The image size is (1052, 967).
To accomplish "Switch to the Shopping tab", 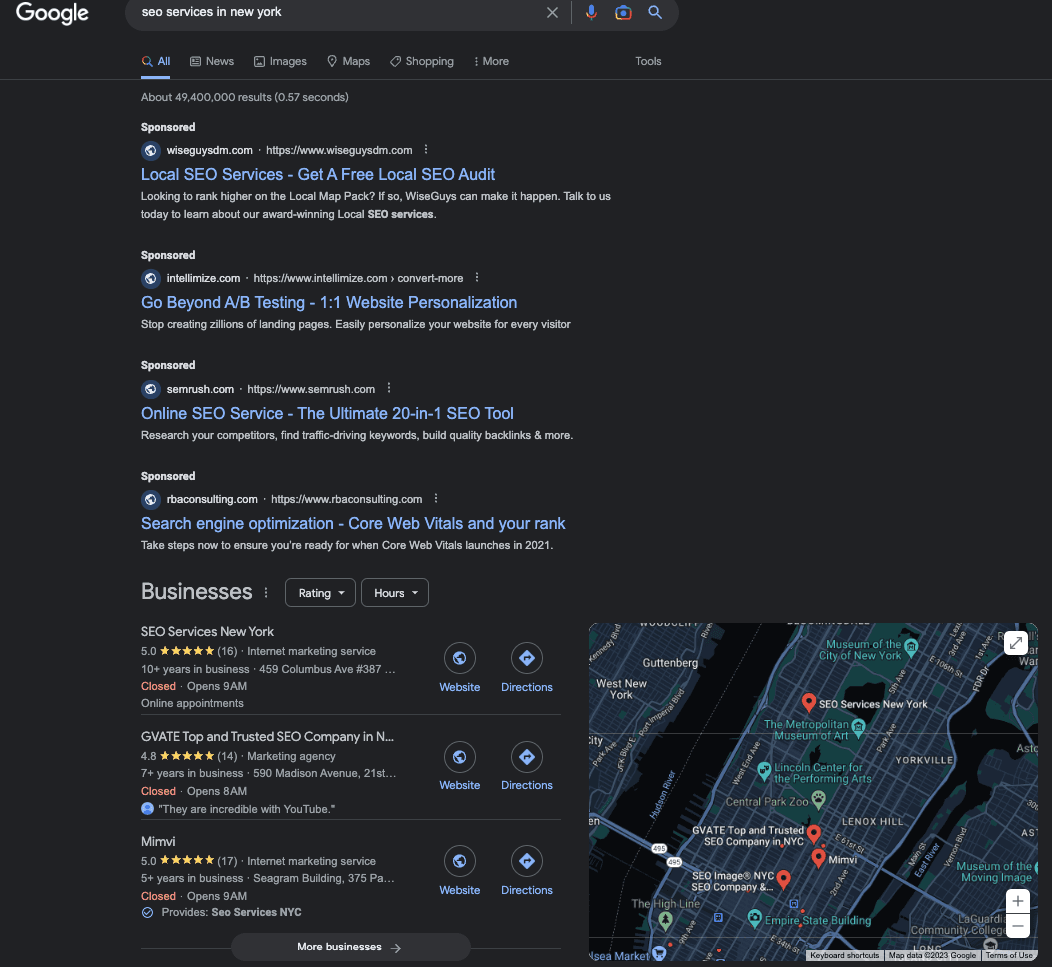I will click(422, 61).
